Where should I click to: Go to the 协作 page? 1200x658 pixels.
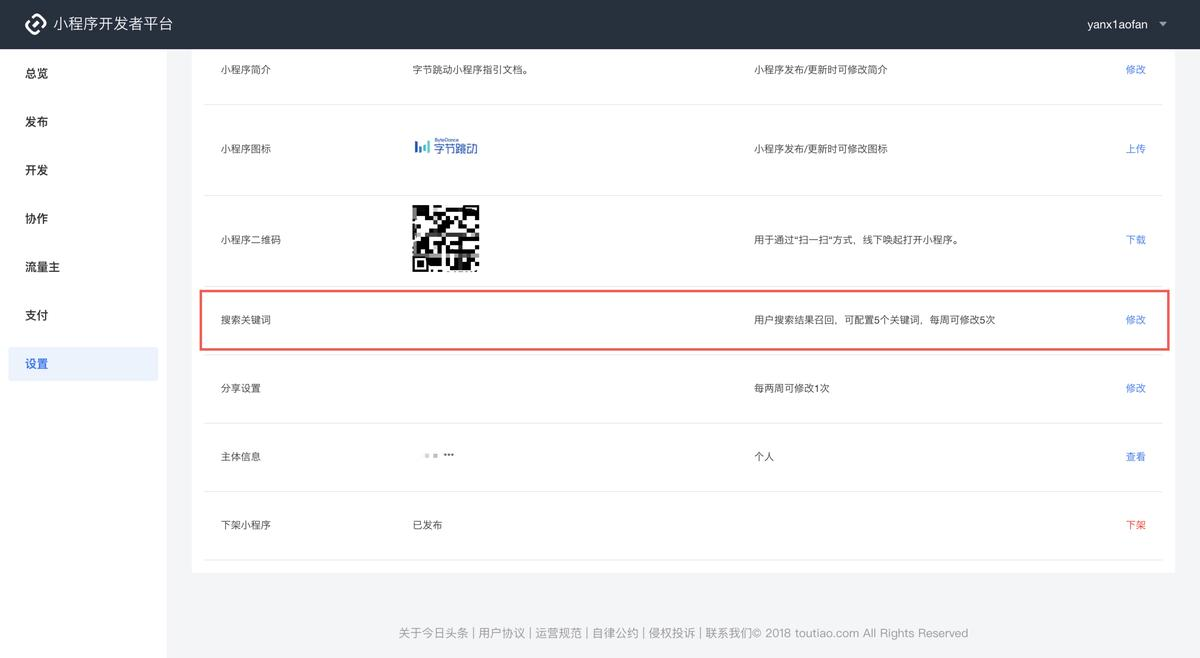[x=36, y=218]
